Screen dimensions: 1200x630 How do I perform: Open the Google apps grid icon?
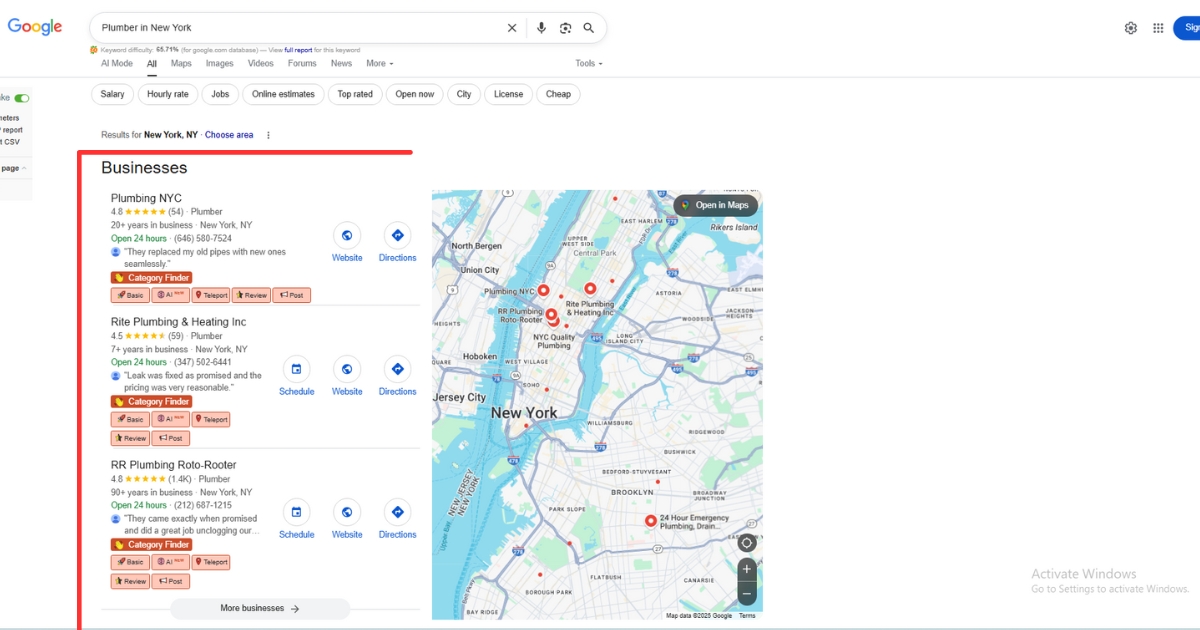point(1158,28)
